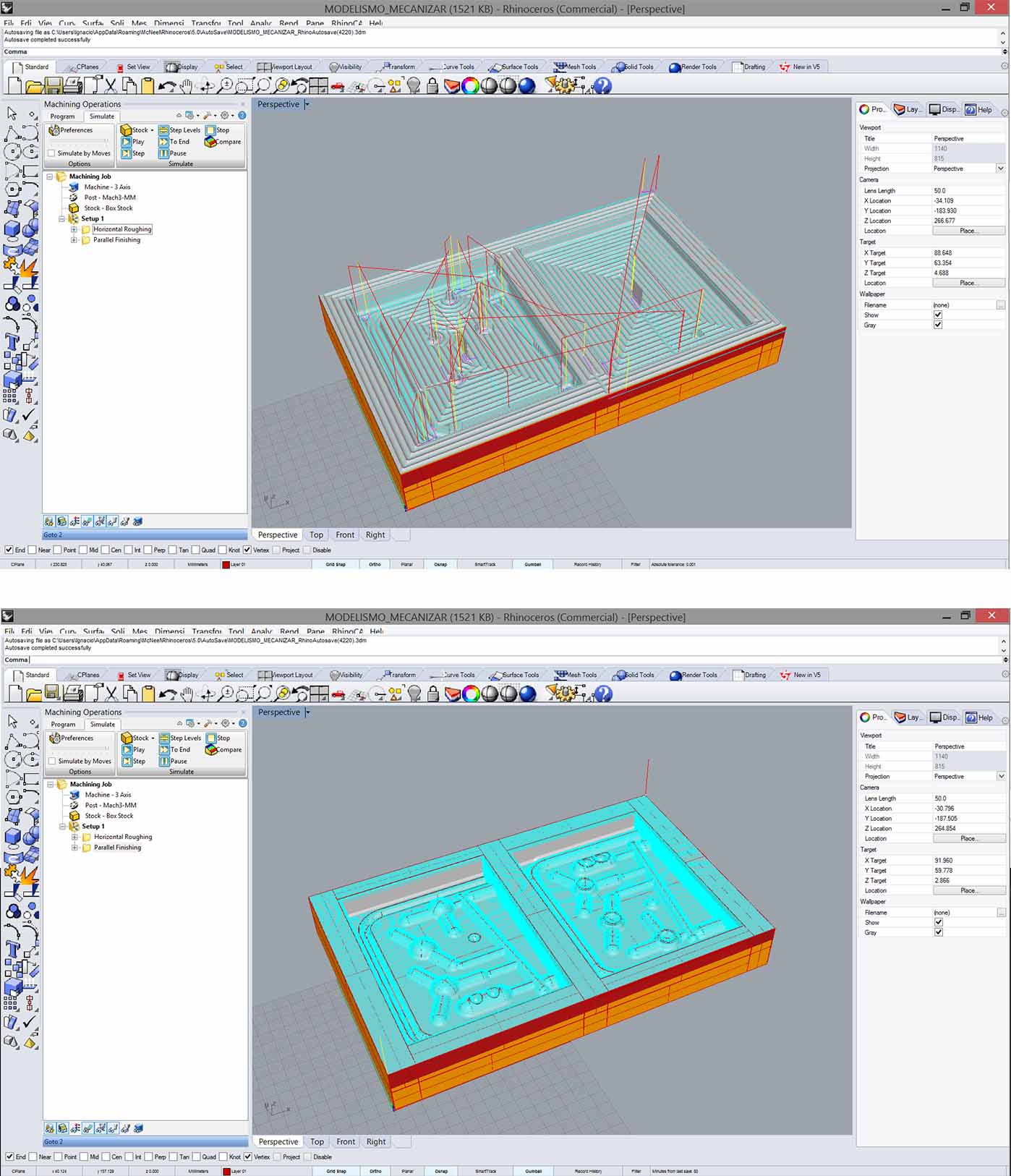Click the Save floppy icon in upper window
The height and width of the screenshot is (1176, 1011).
pyautogui.click(x=53, y=86)
